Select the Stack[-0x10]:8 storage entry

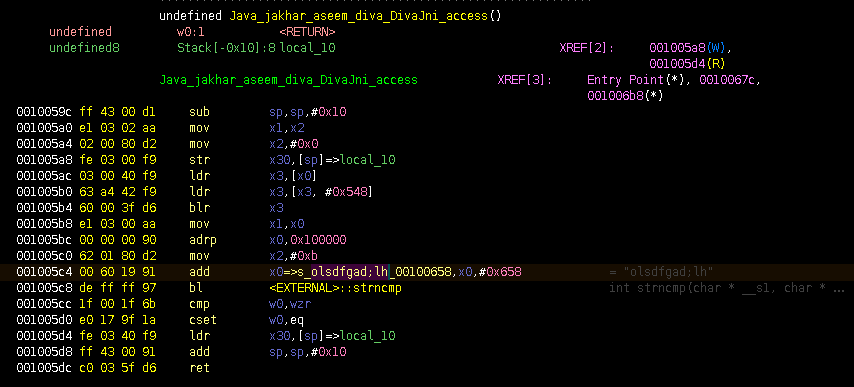click(x=226, y=48)
